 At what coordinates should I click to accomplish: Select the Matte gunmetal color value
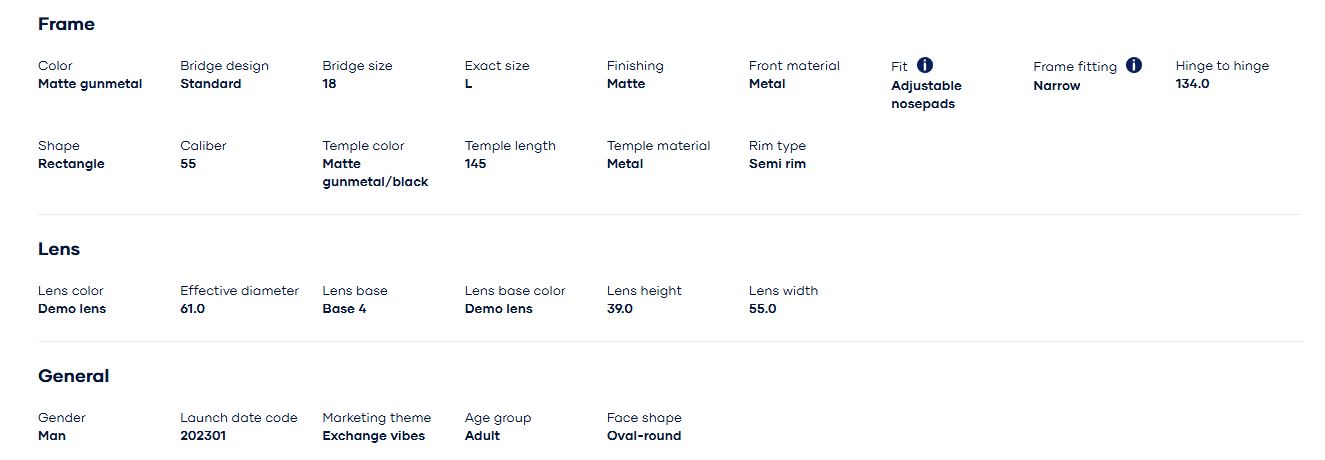[x=90, y=84]
